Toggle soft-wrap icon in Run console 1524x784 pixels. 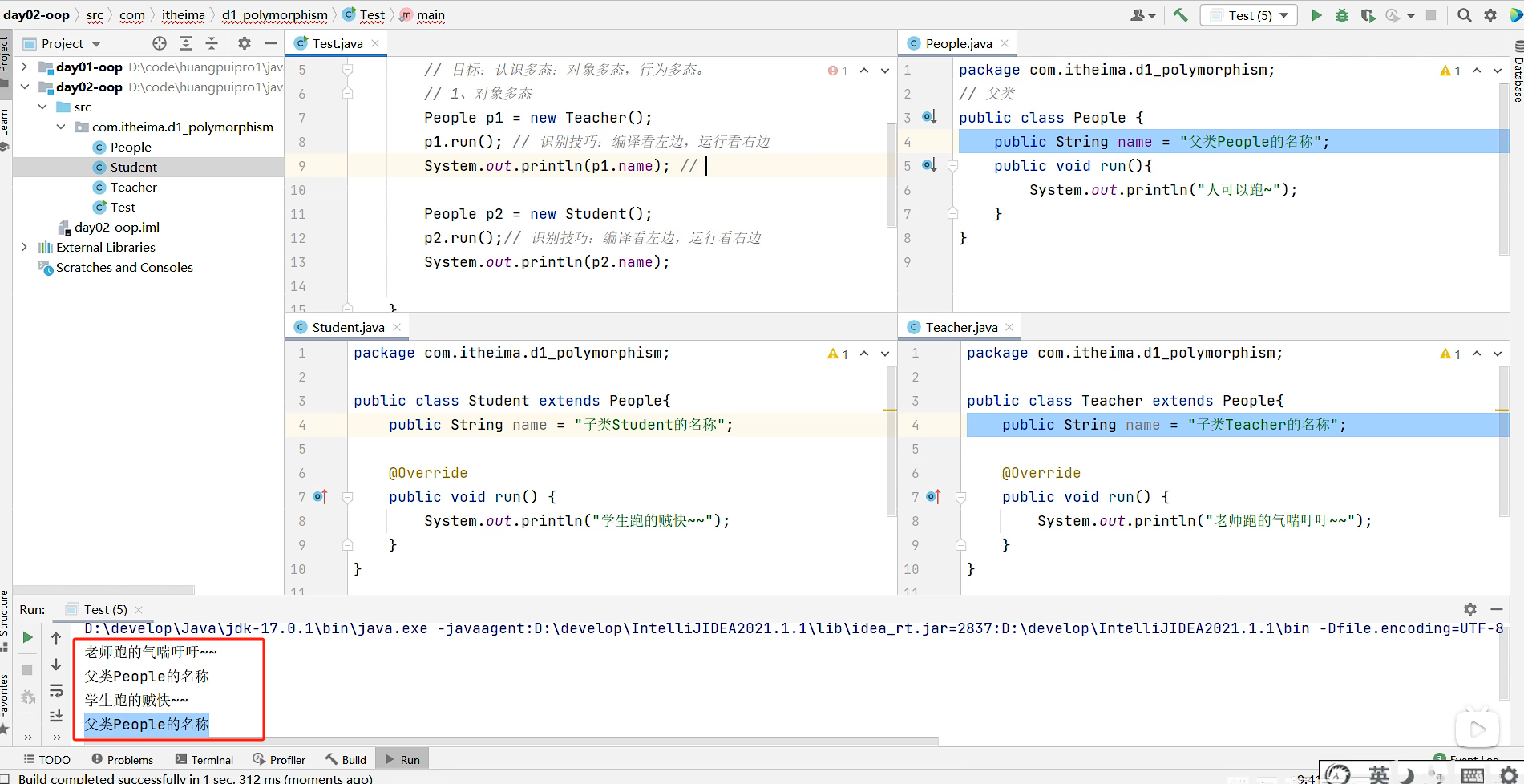coord(56,691)
